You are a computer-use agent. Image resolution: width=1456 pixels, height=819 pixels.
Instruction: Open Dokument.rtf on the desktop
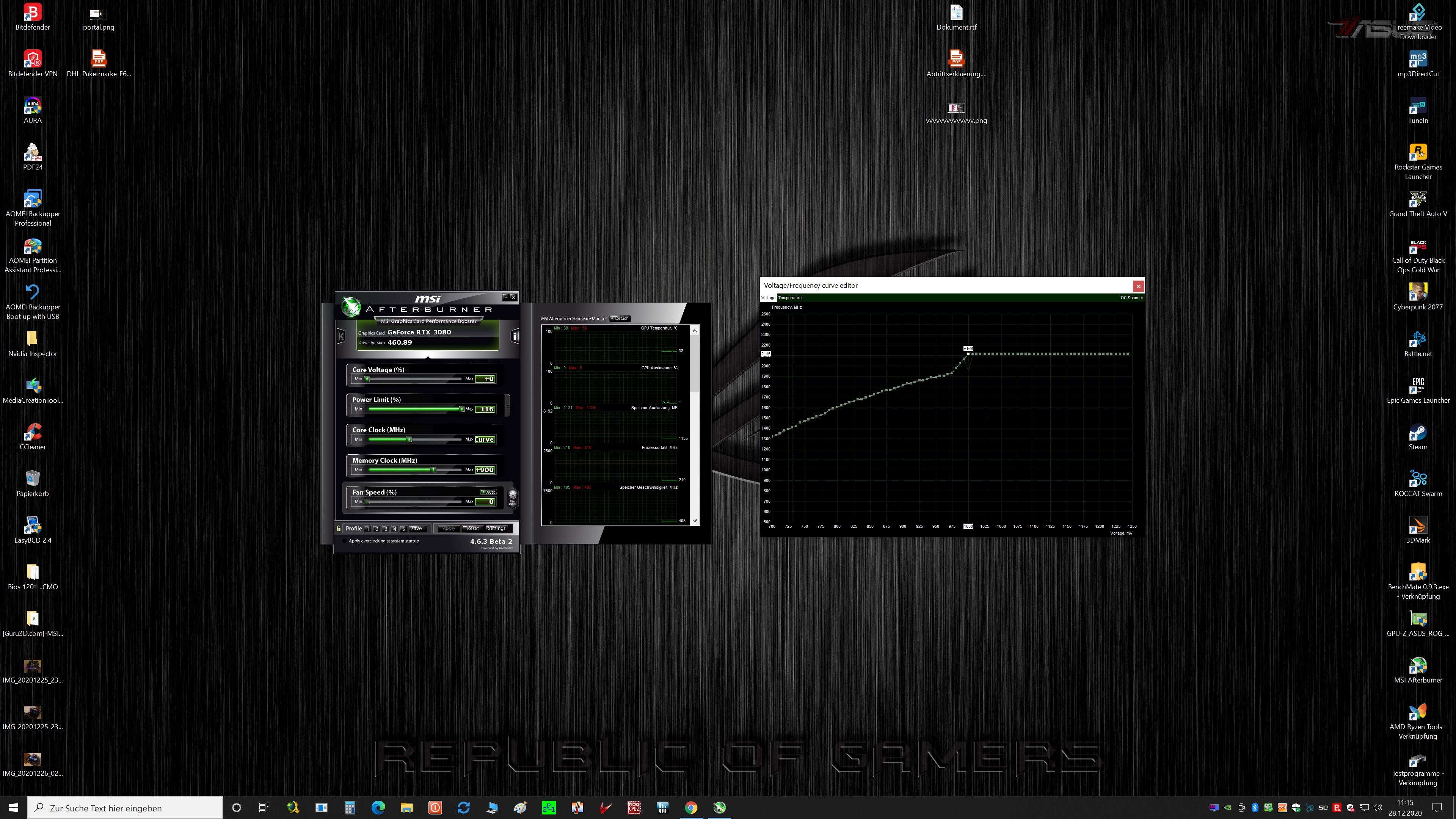pos(956,17)
